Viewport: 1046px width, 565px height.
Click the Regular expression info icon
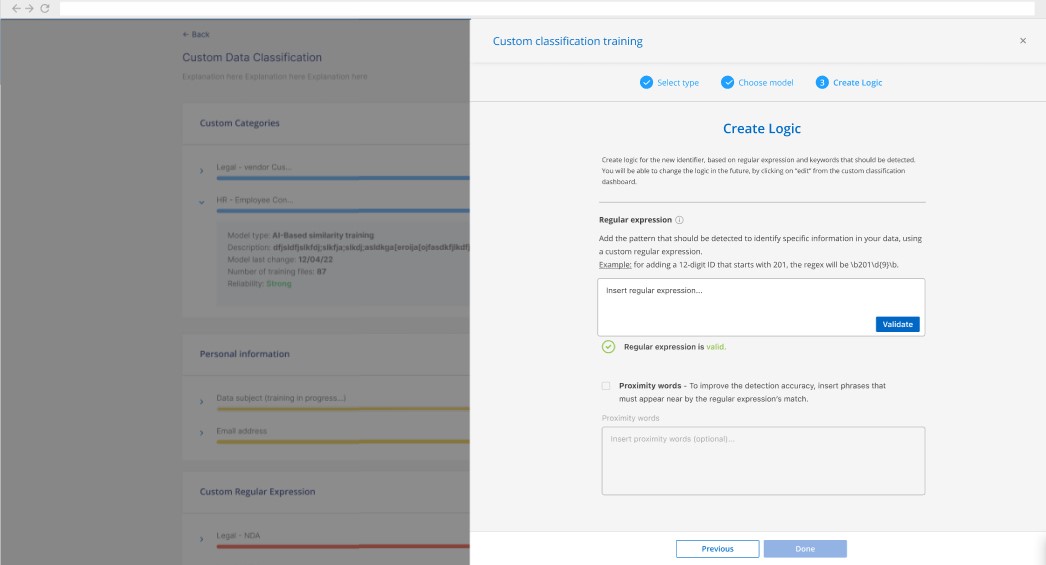tap(679, 220)
